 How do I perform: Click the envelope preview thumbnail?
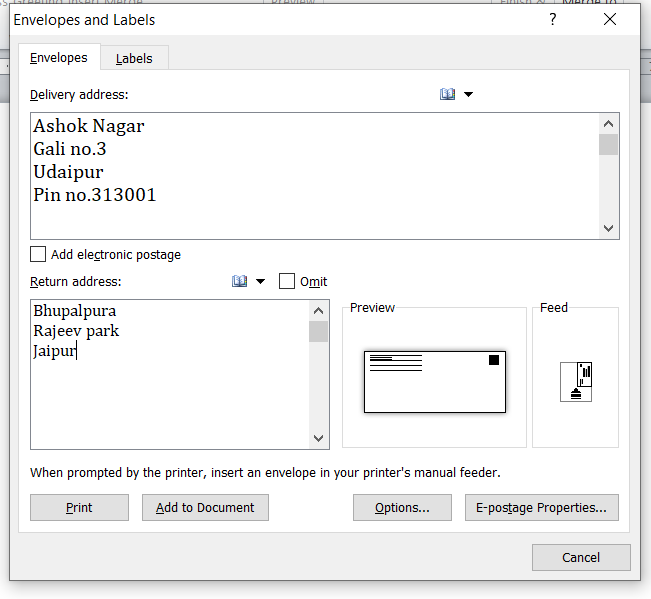(434, 381)
